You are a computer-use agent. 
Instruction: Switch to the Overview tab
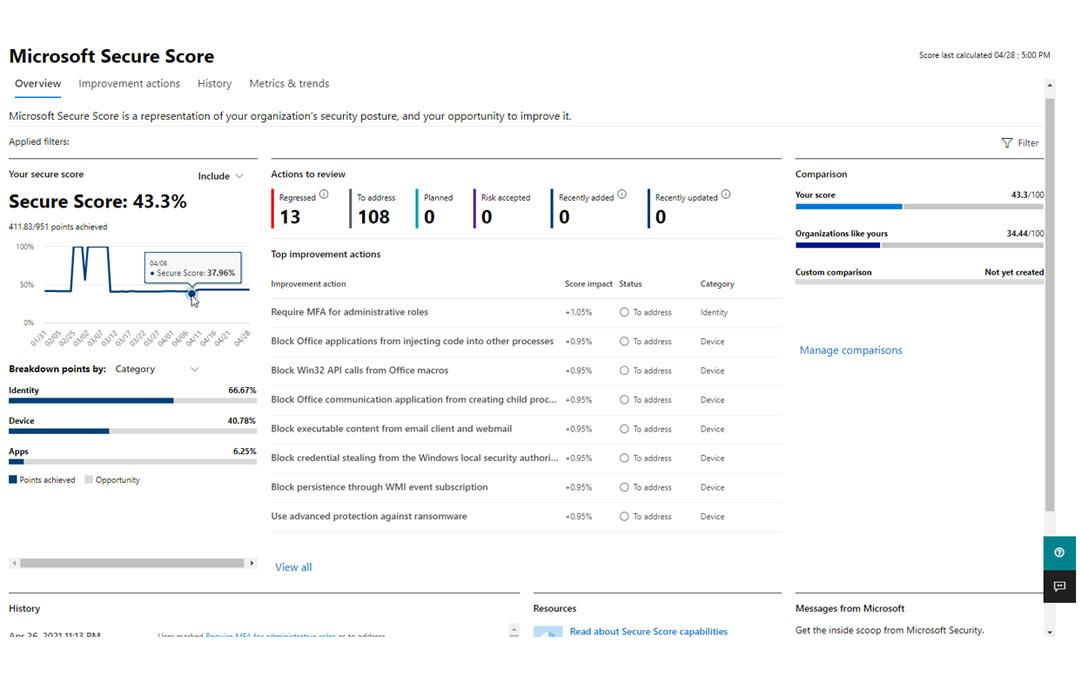coord(38,83)
